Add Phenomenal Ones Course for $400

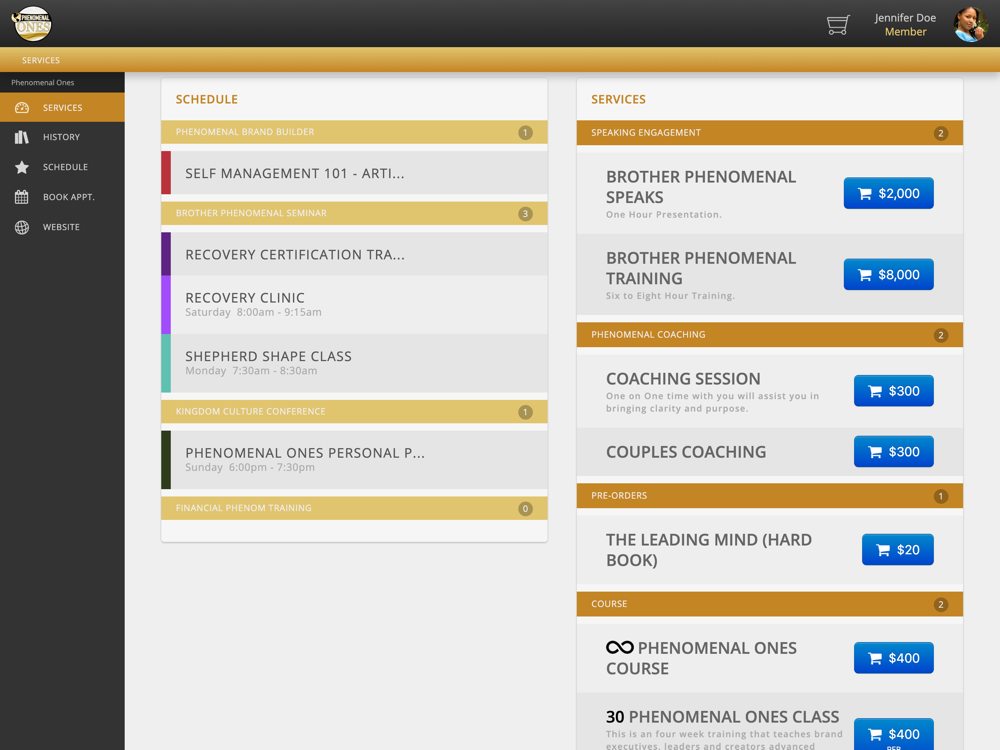893,658
